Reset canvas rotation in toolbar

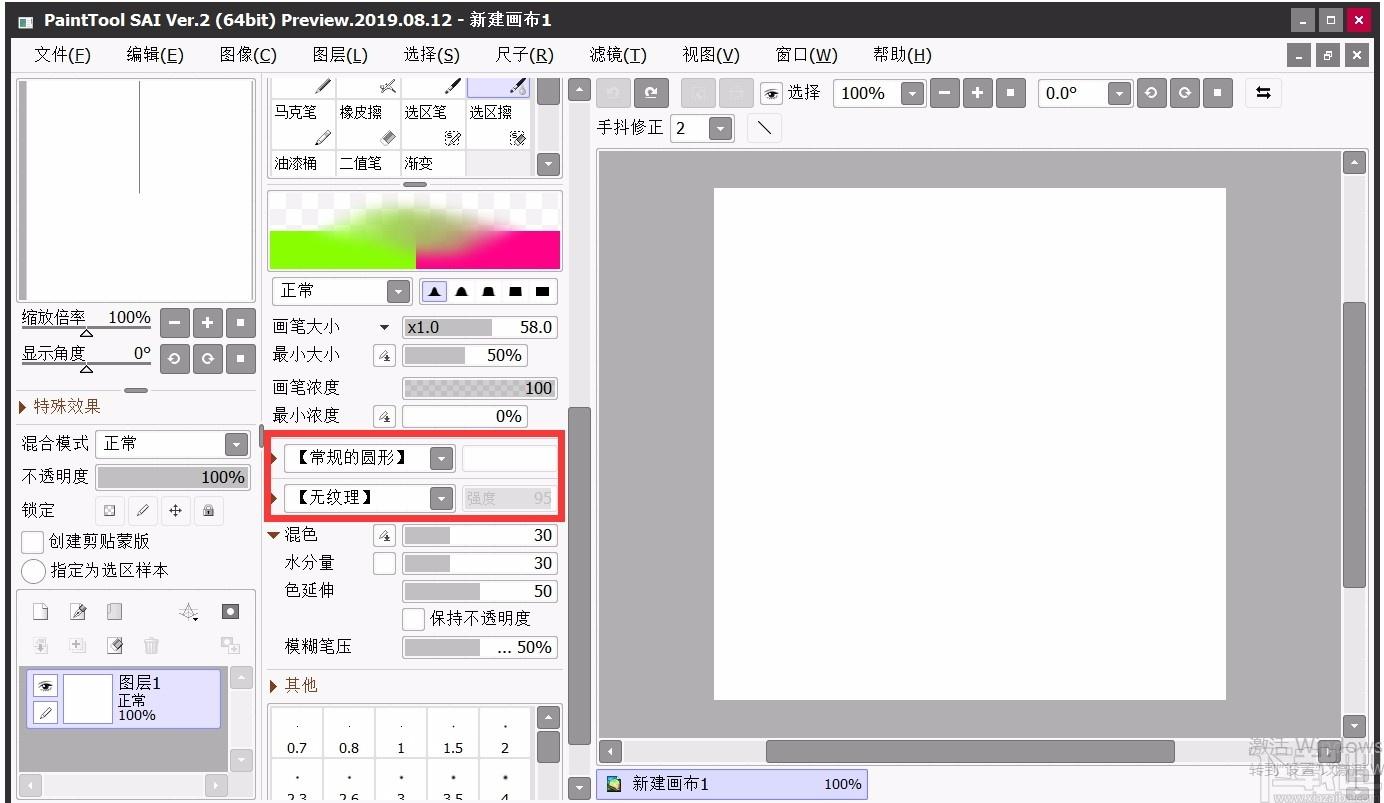[x=1217, y=93]
